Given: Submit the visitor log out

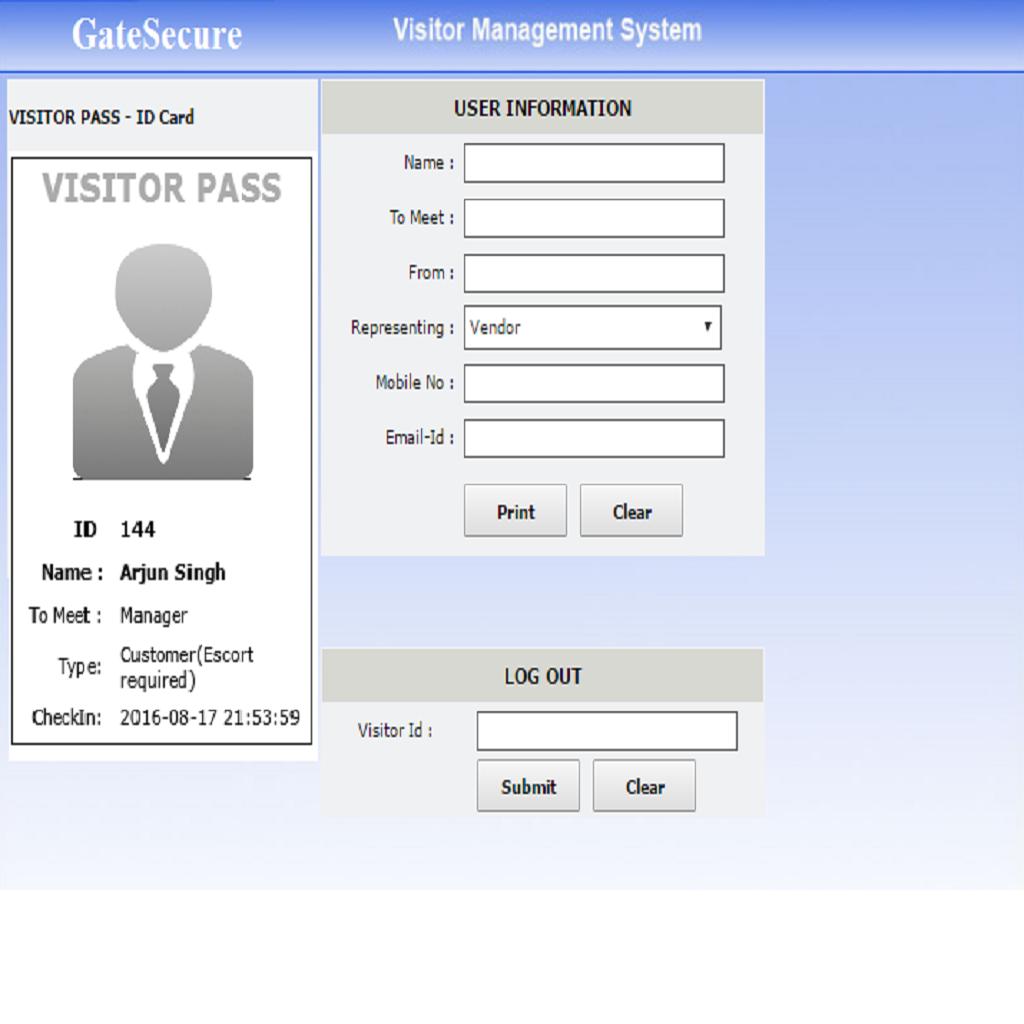Looking at the screenshot, I should pos(528,786).
